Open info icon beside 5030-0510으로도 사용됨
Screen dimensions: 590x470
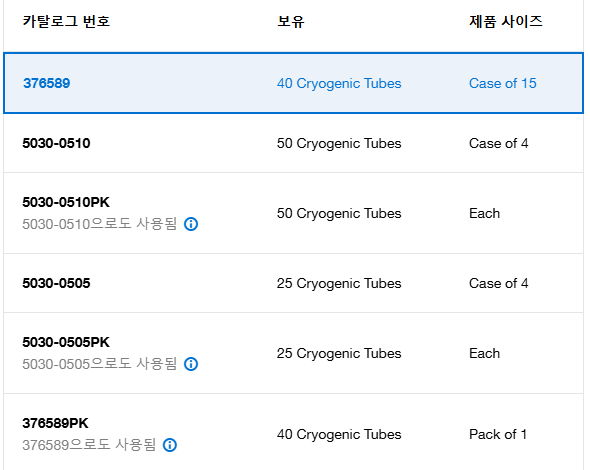click(x=191, y=224)
